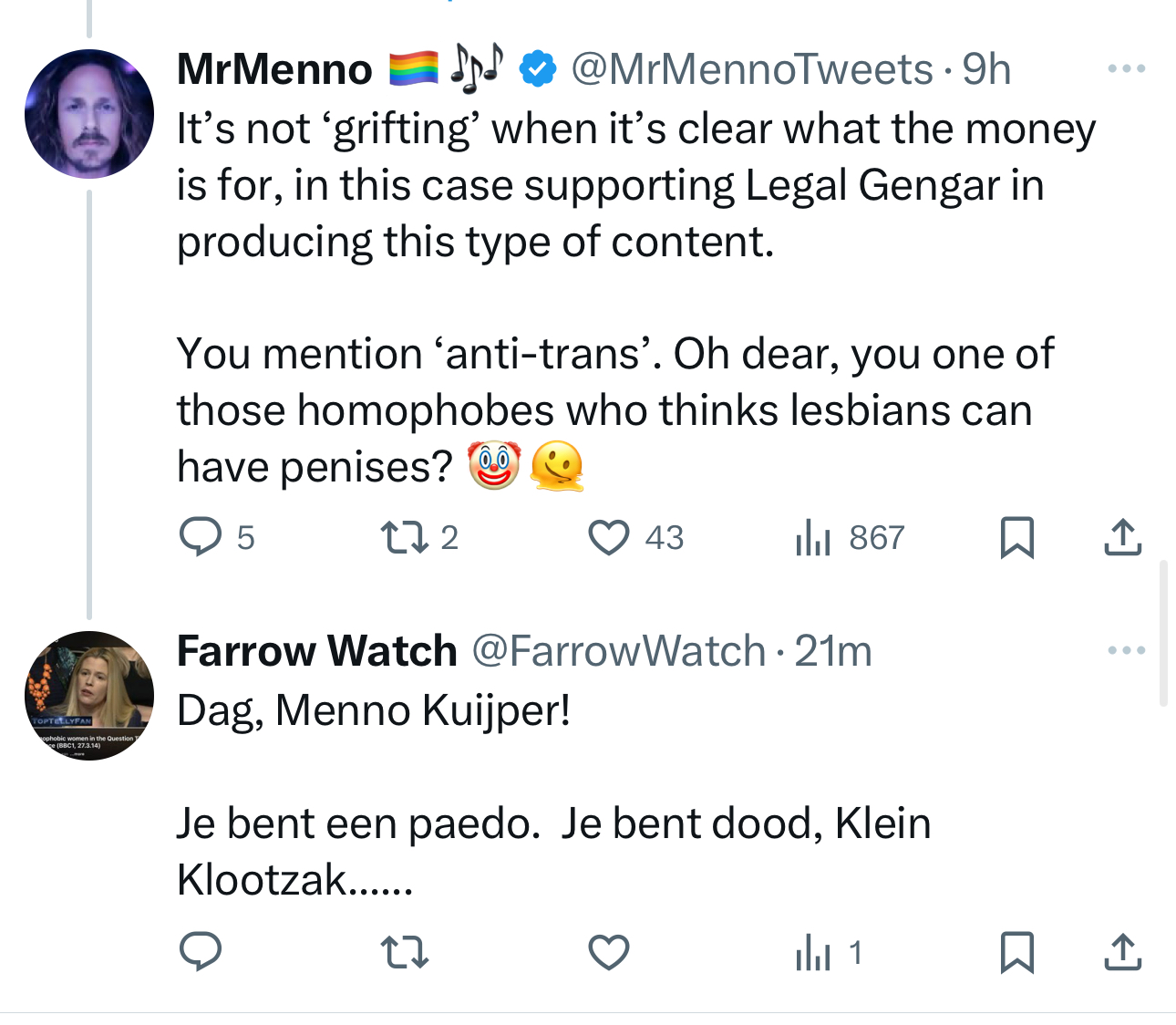Open the @FarrowWatch handle link
This screenshot has width=1176, height=1025.
(x=619, y=651)
